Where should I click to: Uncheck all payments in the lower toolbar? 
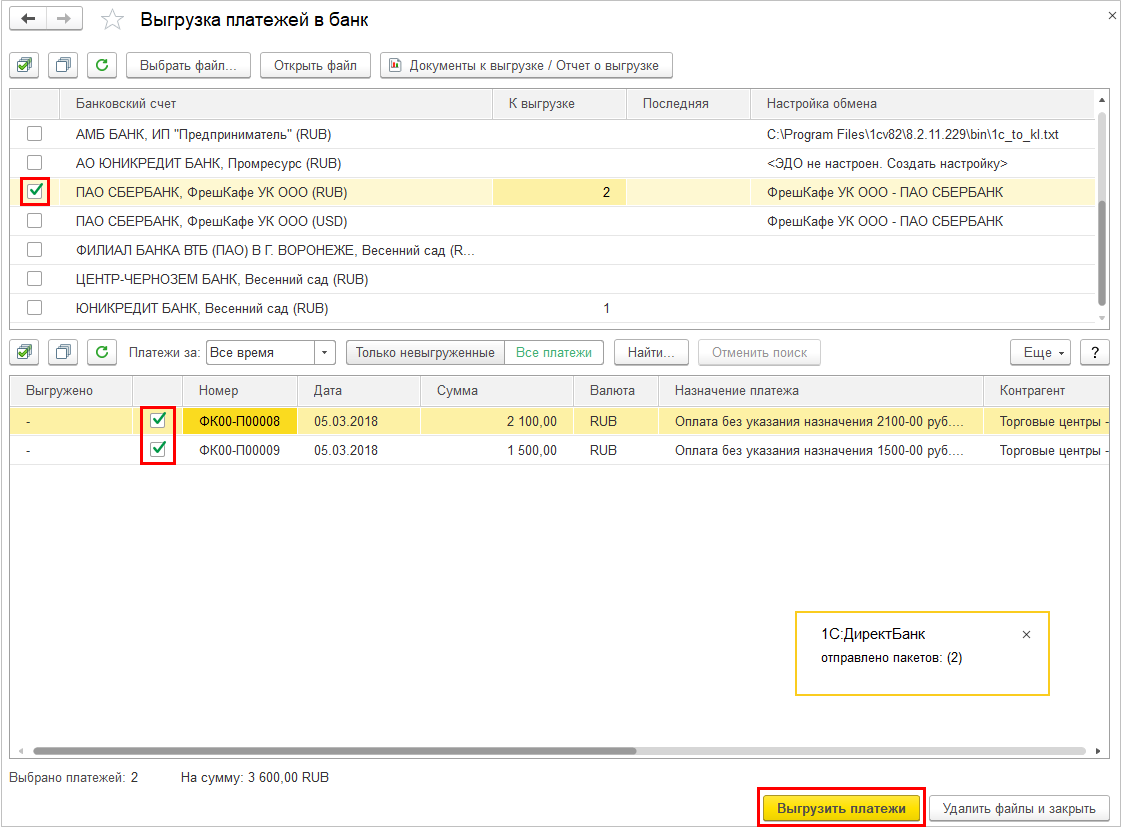pos(63,352)
